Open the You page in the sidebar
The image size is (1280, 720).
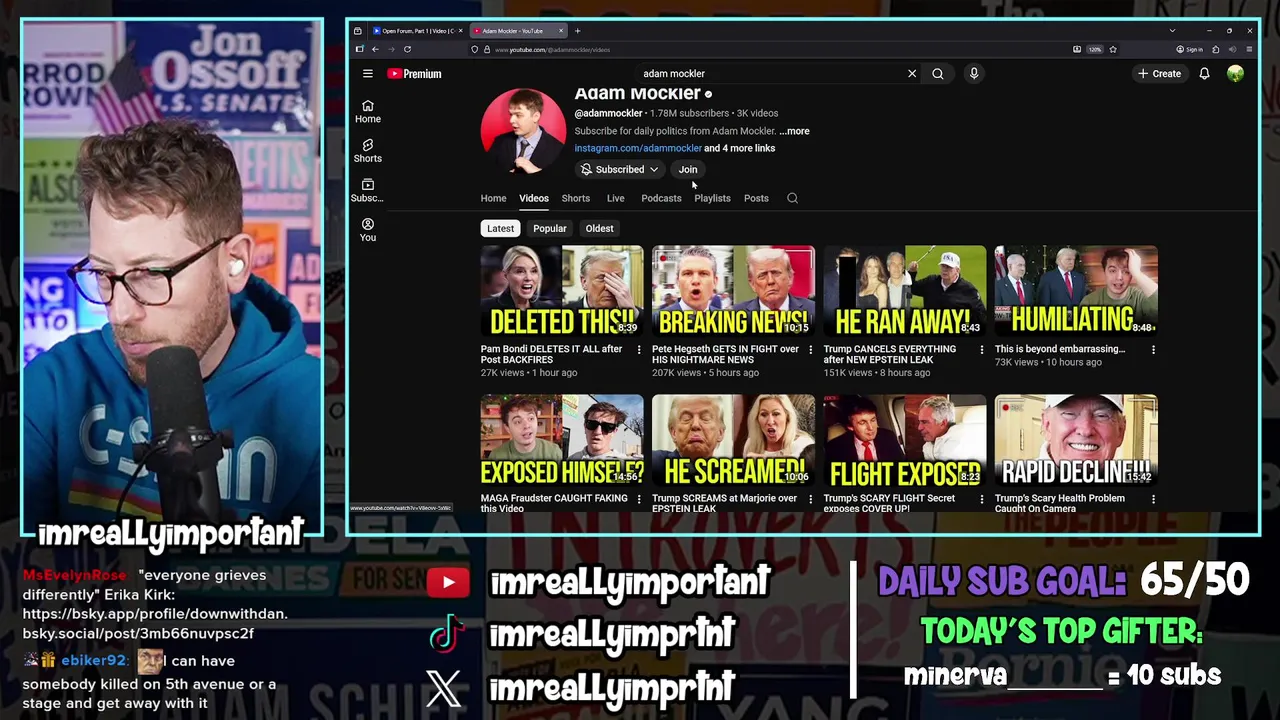click(368, 230)
